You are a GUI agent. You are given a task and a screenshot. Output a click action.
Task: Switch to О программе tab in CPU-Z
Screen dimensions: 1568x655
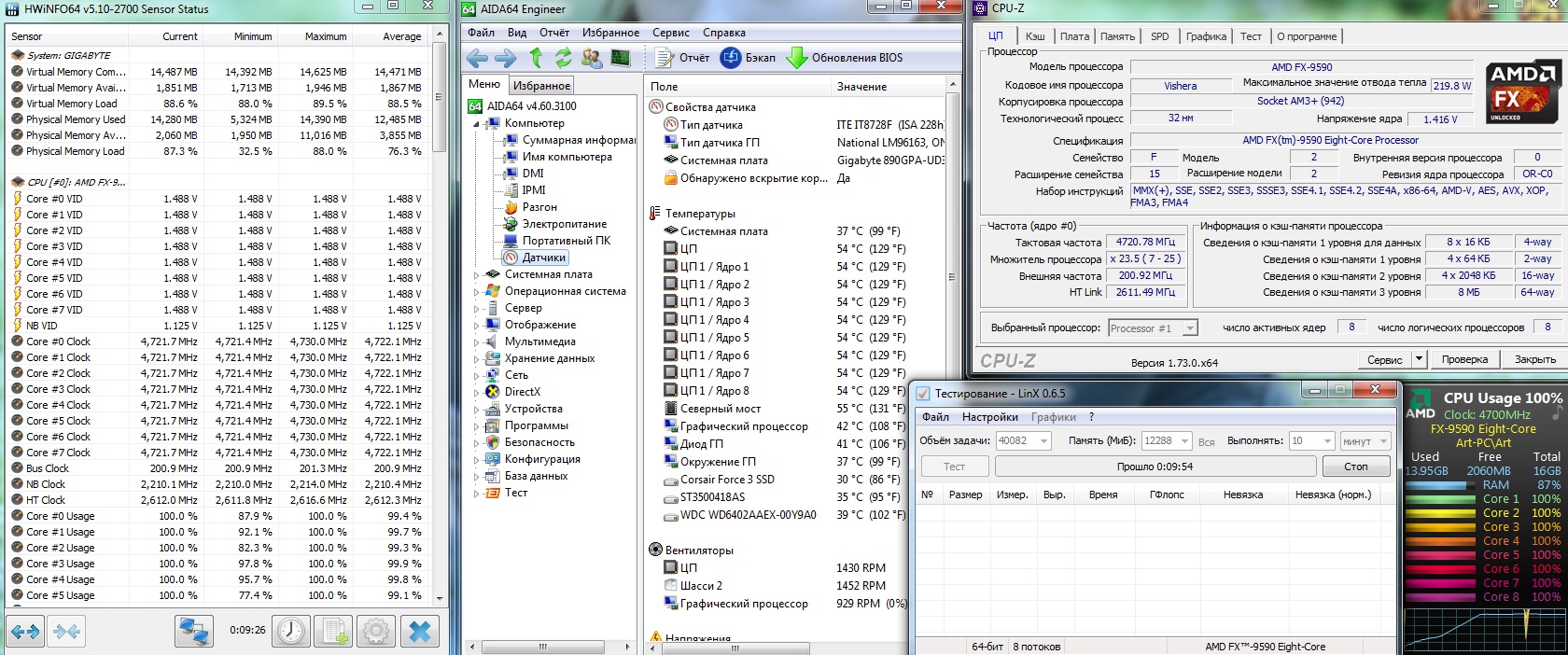(1307, 36)
